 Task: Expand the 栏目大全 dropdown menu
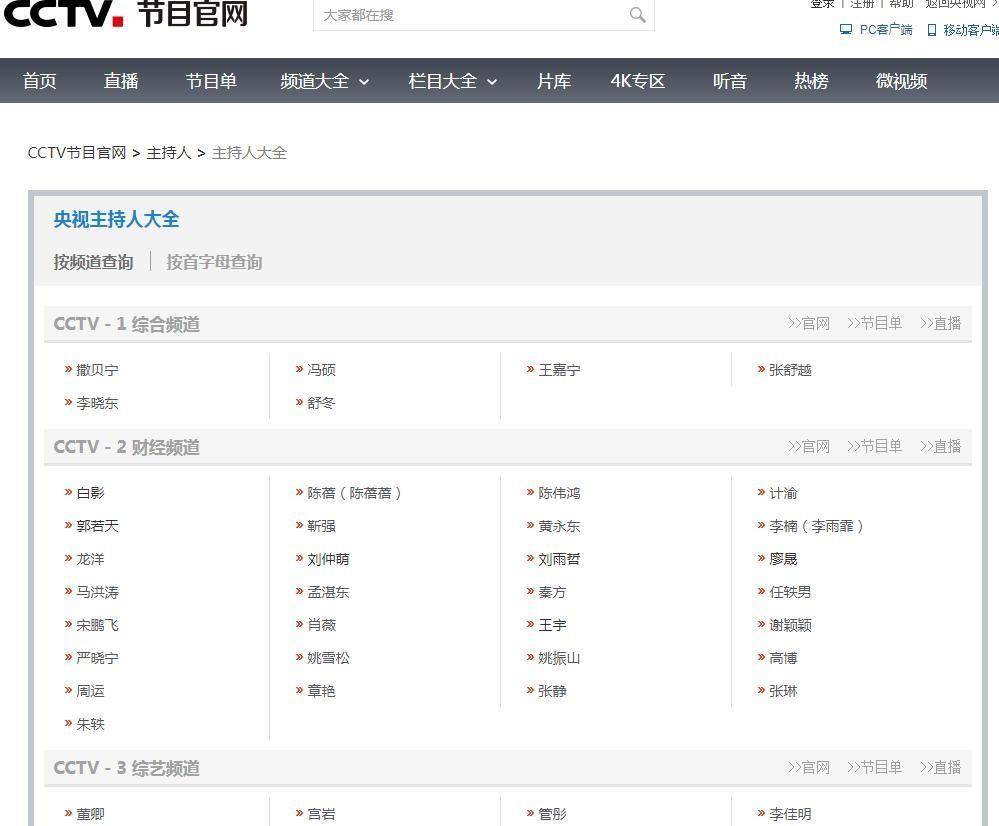452,81
